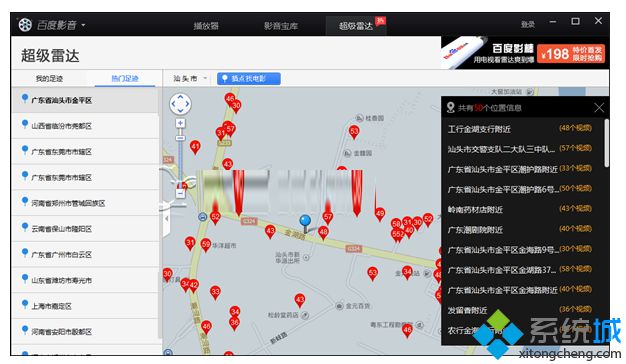The image size is (626, 364).
Task: Open the 影音宝库 tab
Action: point(281,26)
